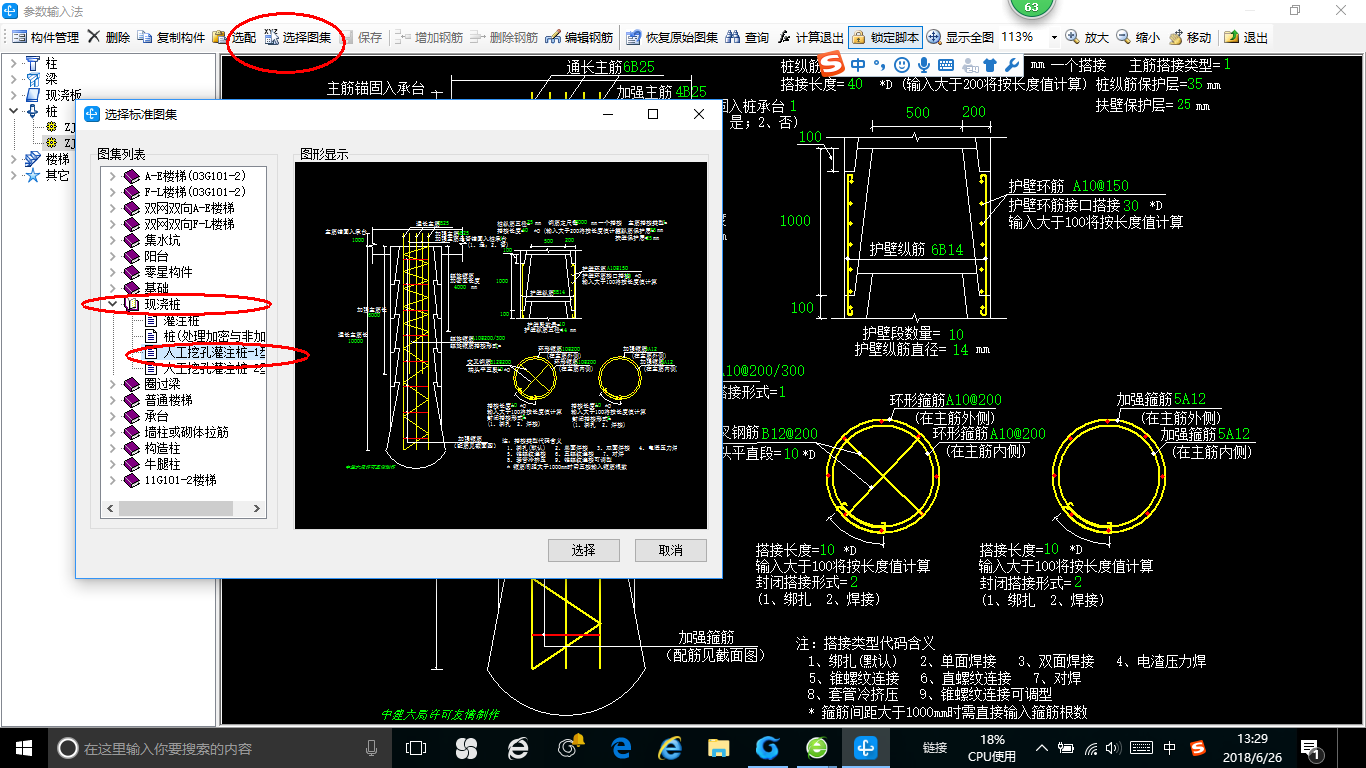This screenshot has width=1366, height=768.
Task: Select 墙柱或砌体拉筋 atlas entry
Action: click(x=186, y=432)
